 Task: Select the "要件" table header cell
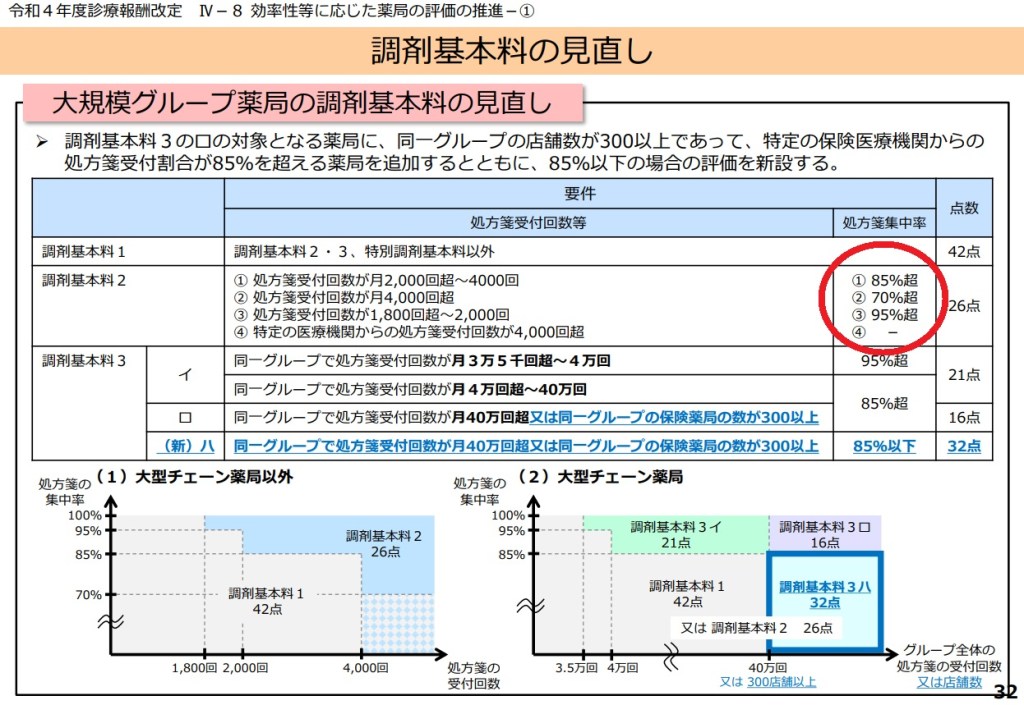[x=579, y=194]
